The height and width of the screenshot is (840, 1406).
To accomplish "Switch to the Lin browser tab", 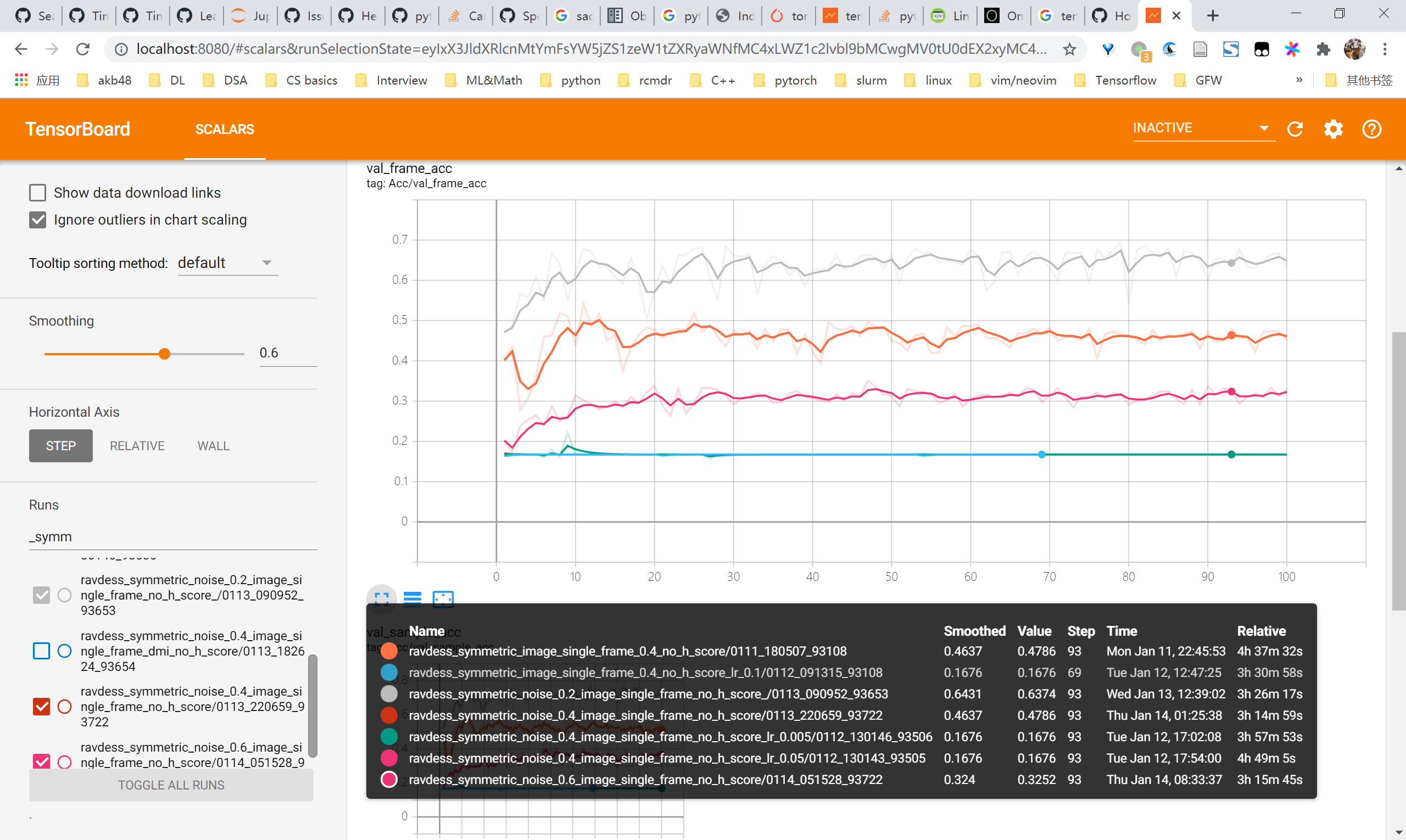I will click(950, 16).
